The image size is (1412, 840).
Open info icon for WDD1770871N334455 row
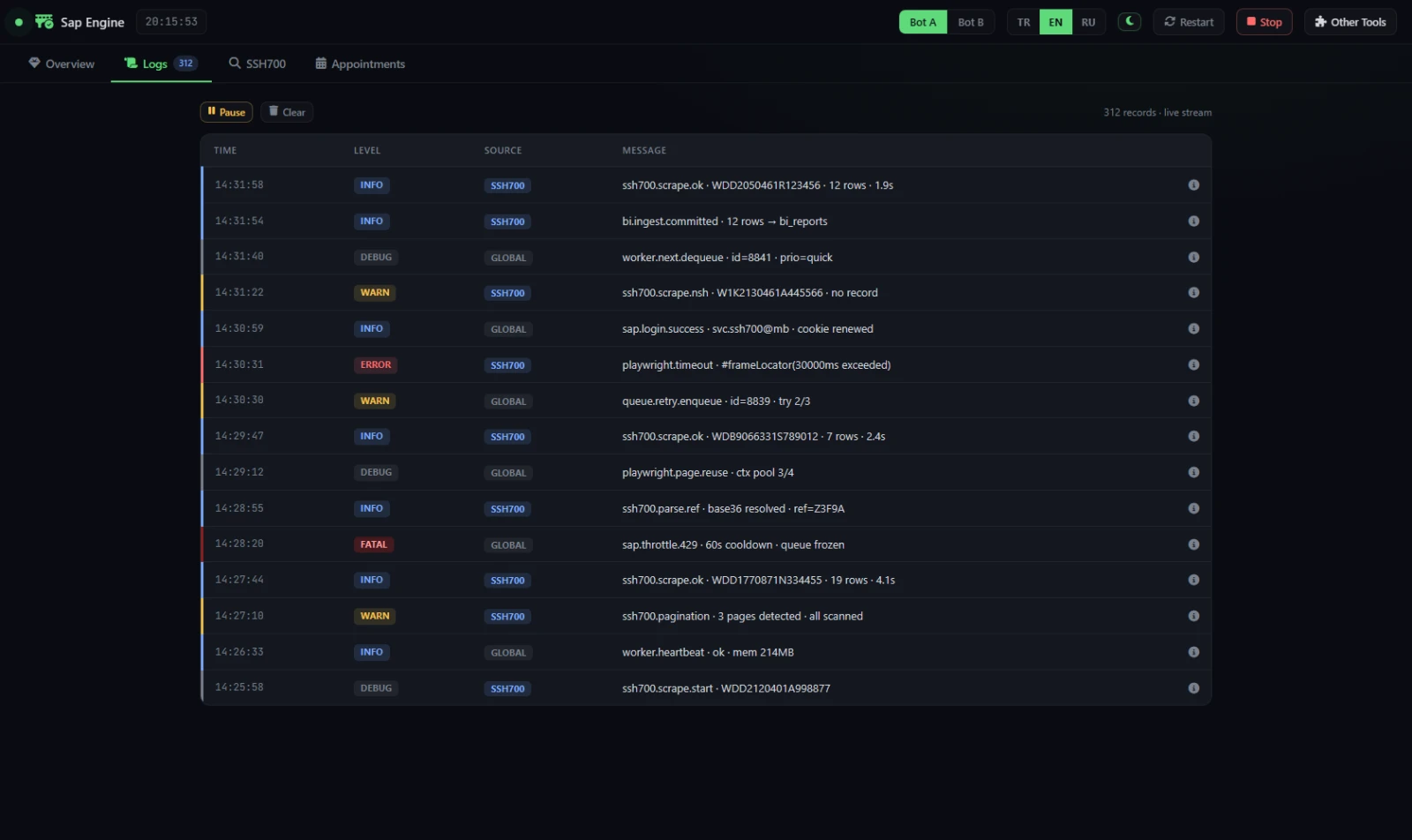[x=1193, y=581]
